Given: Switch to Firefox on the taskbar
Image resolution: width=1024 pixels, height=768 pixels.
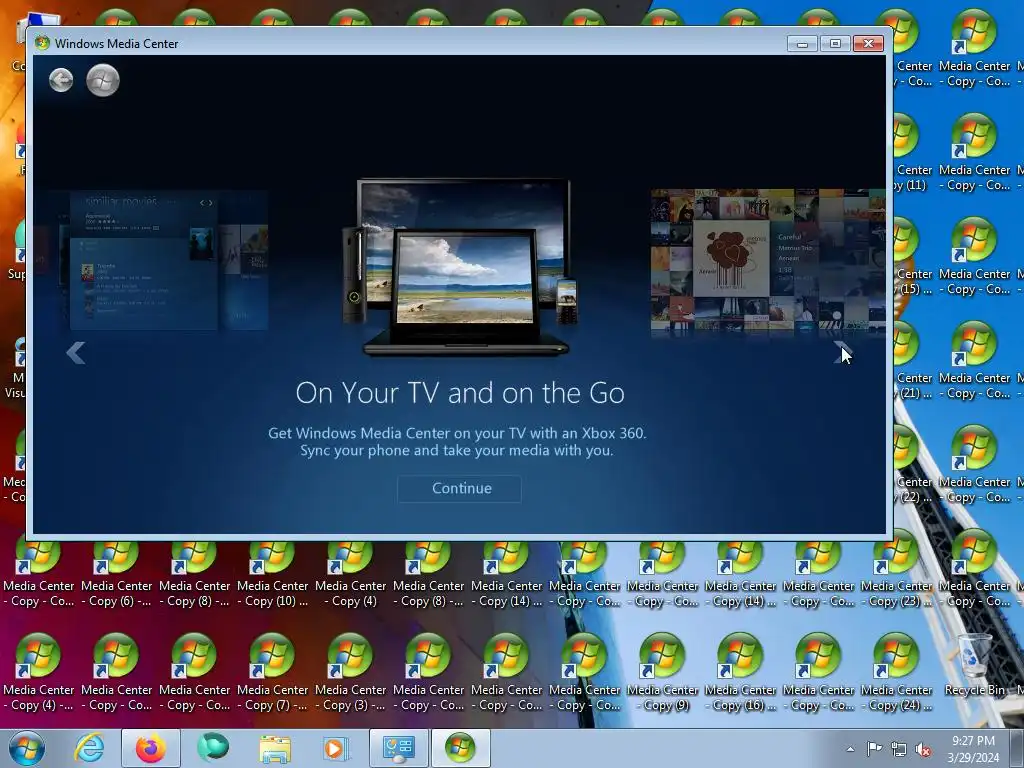Looking at the screenshot, I should coord(150,748).
